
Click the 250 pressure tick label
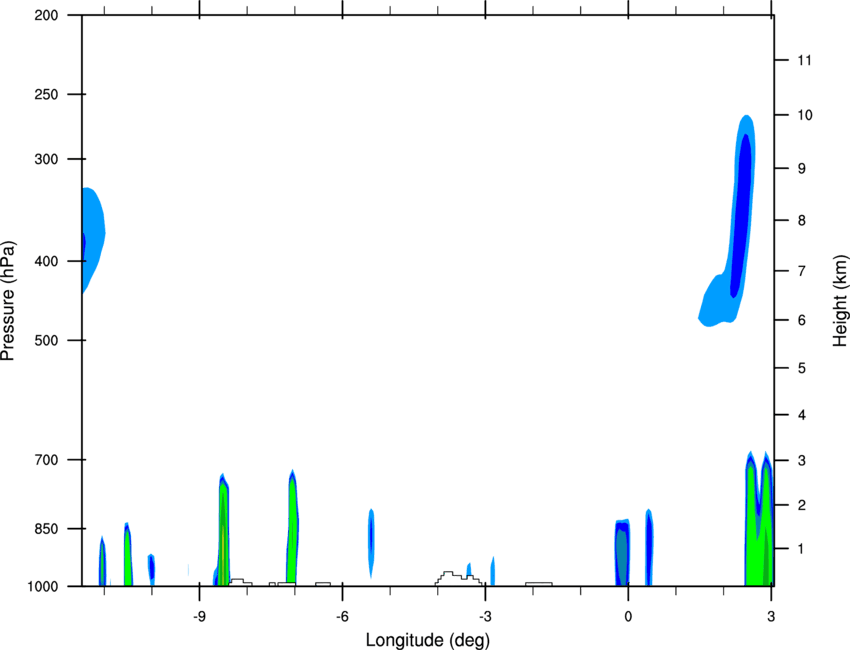[46, 94]
